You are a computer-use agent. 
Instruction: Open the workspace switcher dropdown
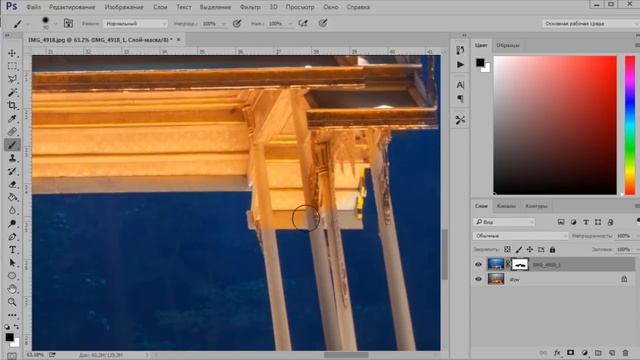pyautogui.click(x=591, y=23)
